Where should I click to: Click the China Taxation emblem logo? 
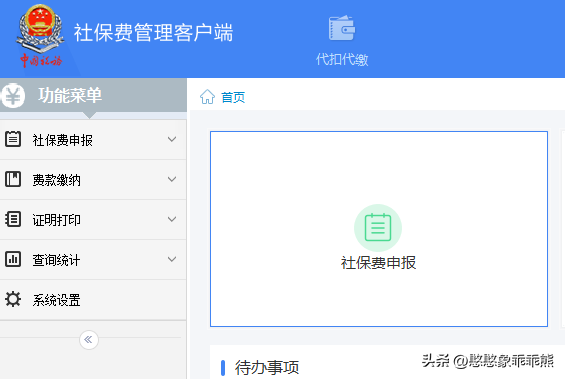point(40,36)
